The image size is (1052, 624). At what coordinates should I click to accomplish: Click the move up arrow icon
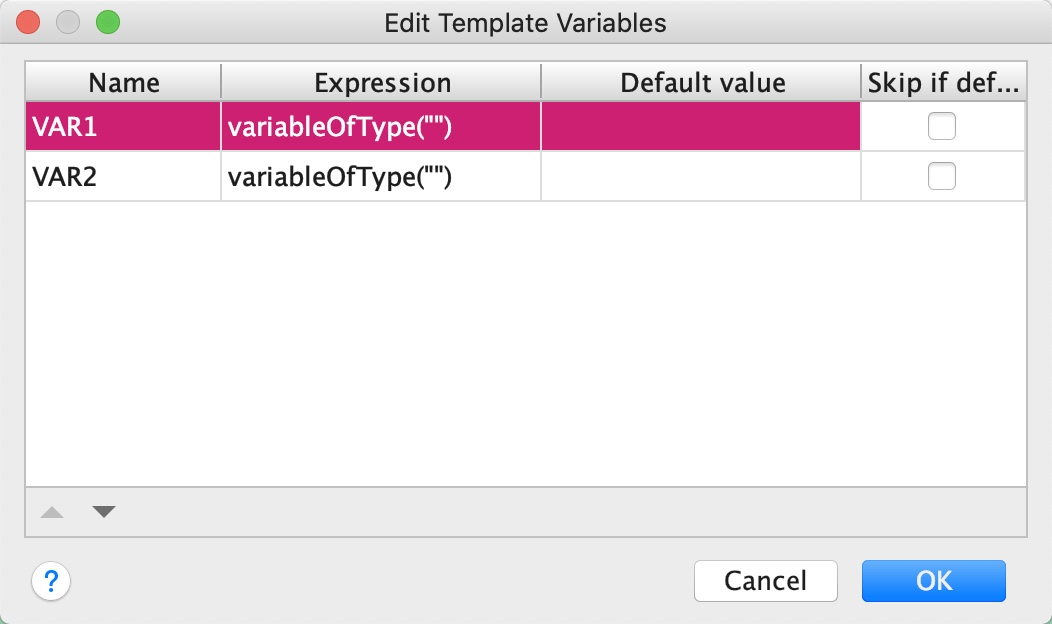52,512
